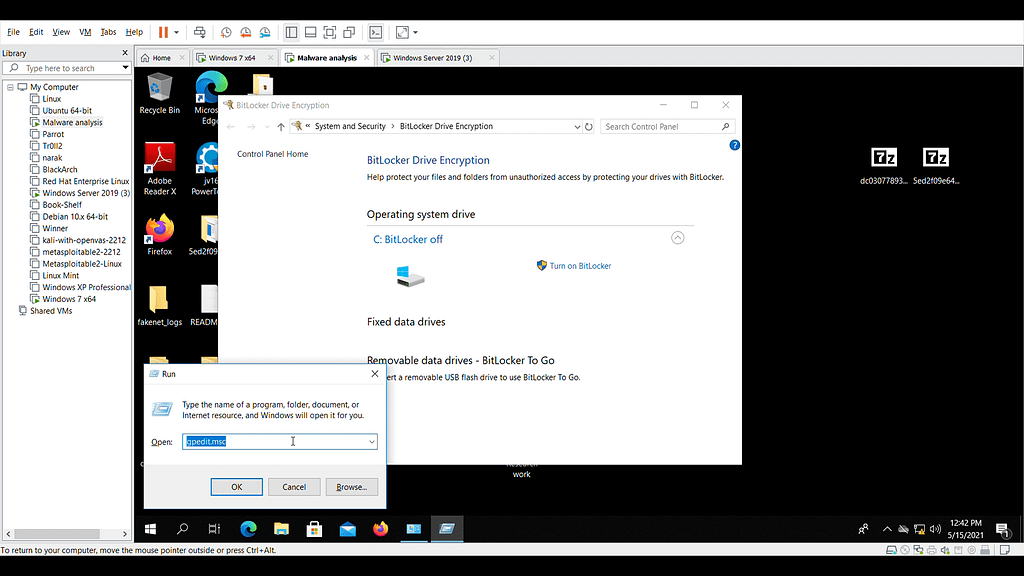This screenshot has height=576, width=1024.
Task: Click the Firefox icon in the taskbar
Action: tap(381, 529)
